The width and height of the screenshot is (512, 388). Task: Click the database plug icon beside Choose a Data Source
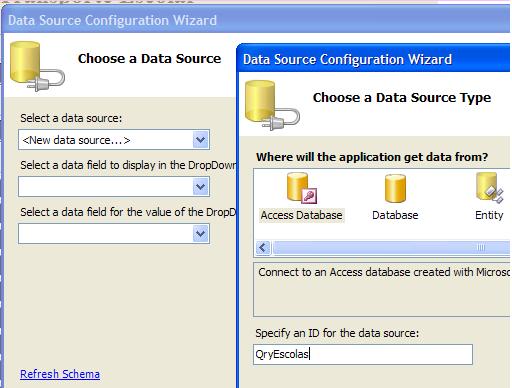pyautogui.click(x=37, y=66)
